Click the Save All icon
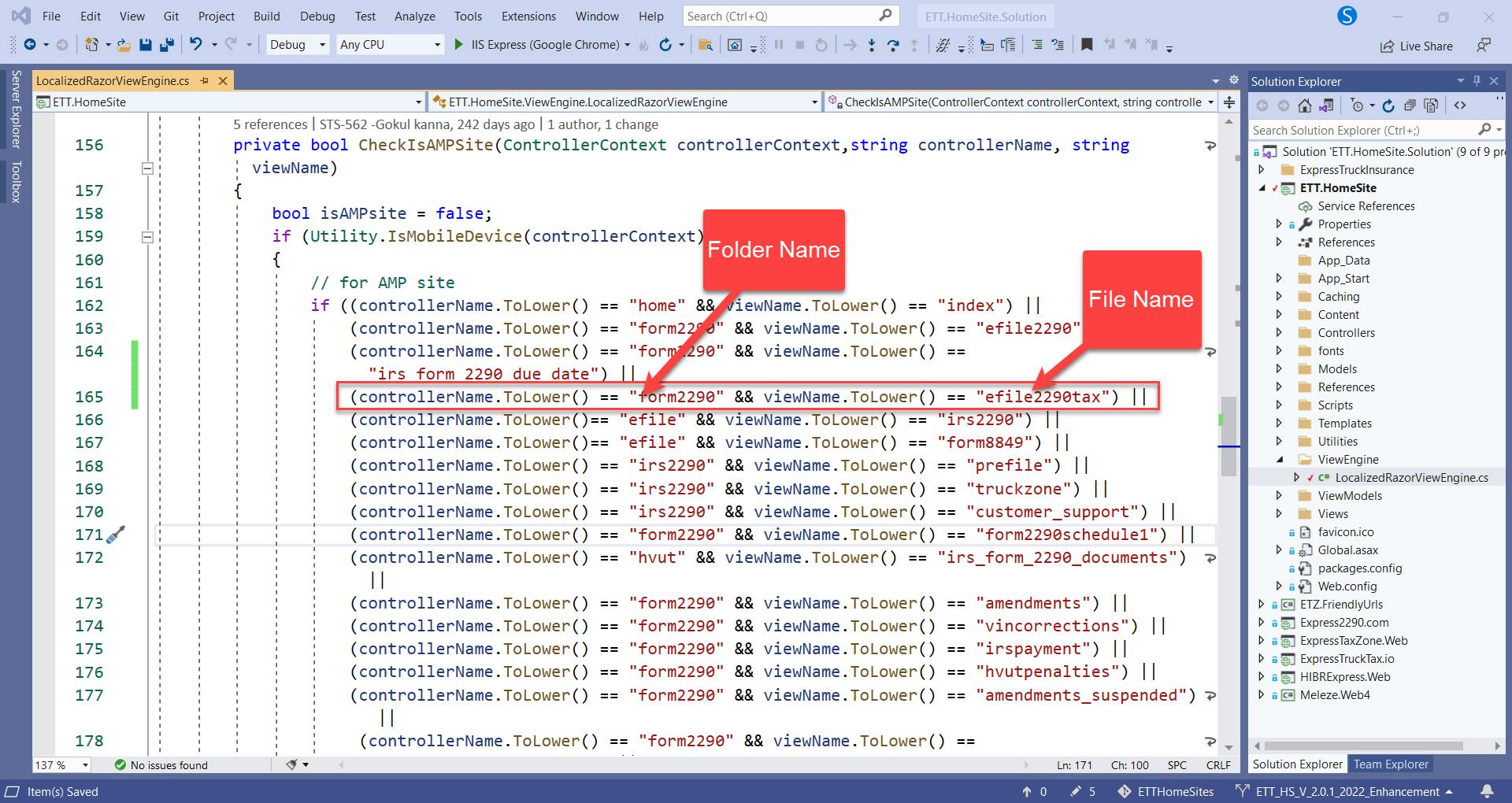1512x803 pixels. [x=166, y=45]
